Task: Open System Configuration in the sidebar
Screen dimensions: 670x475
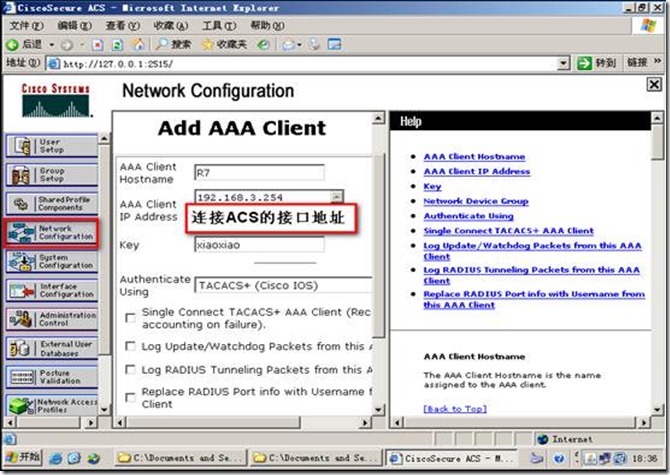Action: [x=52, y=261]
